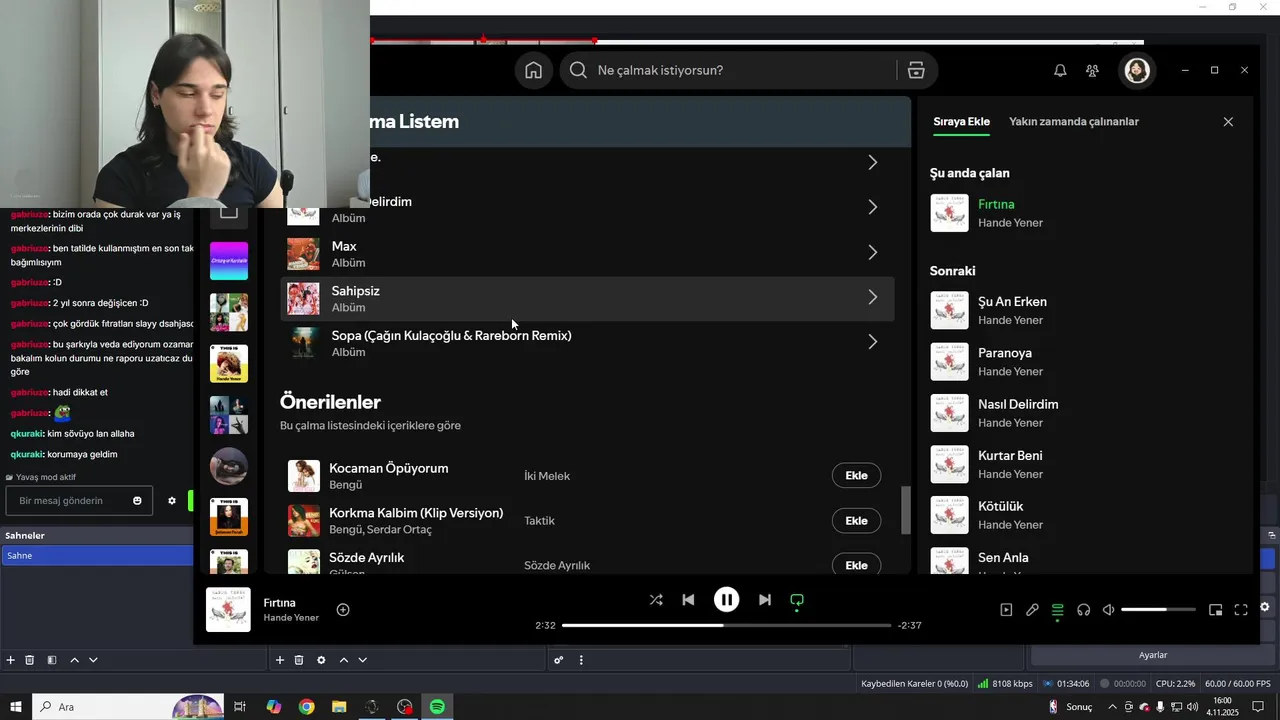Add Sözde Ayrılık with Ekle

pos(856,565)
